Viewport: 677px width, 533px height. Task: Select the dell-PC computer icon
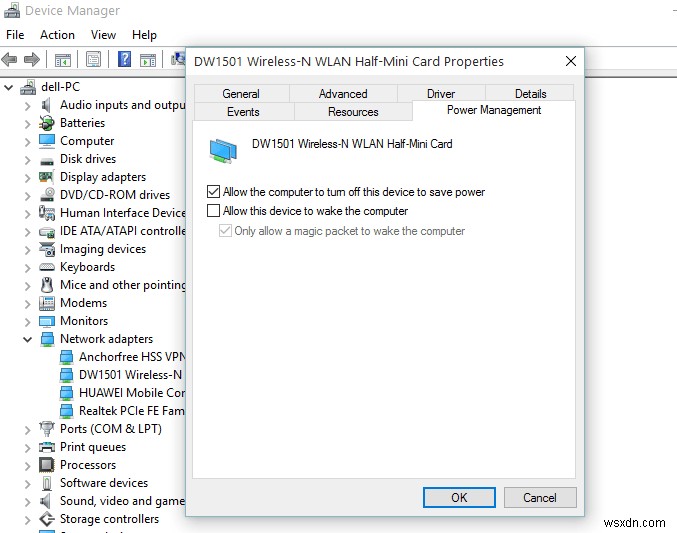[x=28, y=87]
